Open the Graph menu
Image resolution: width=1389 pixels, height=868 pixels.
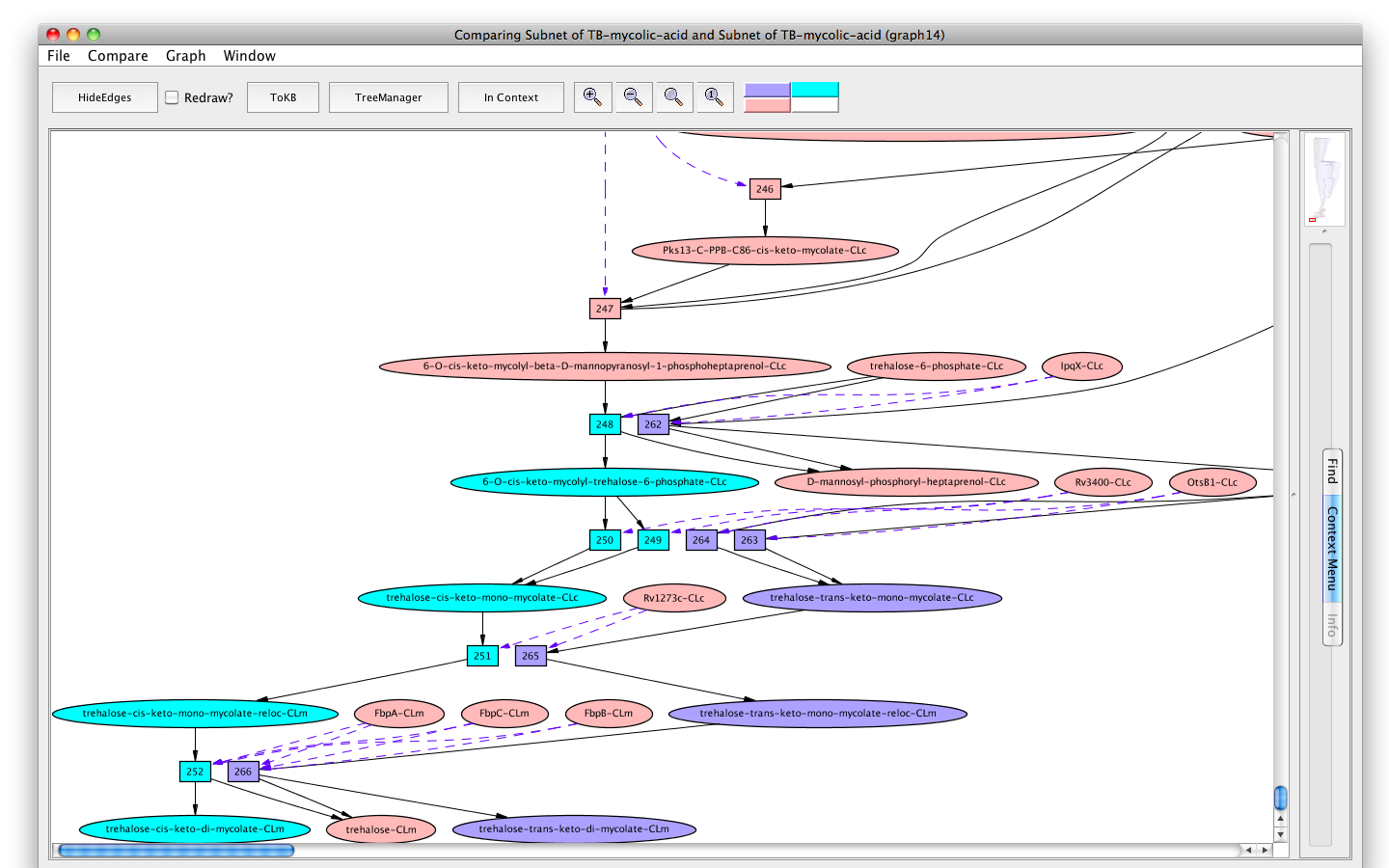pyautogui.click(x=186, y=56)
